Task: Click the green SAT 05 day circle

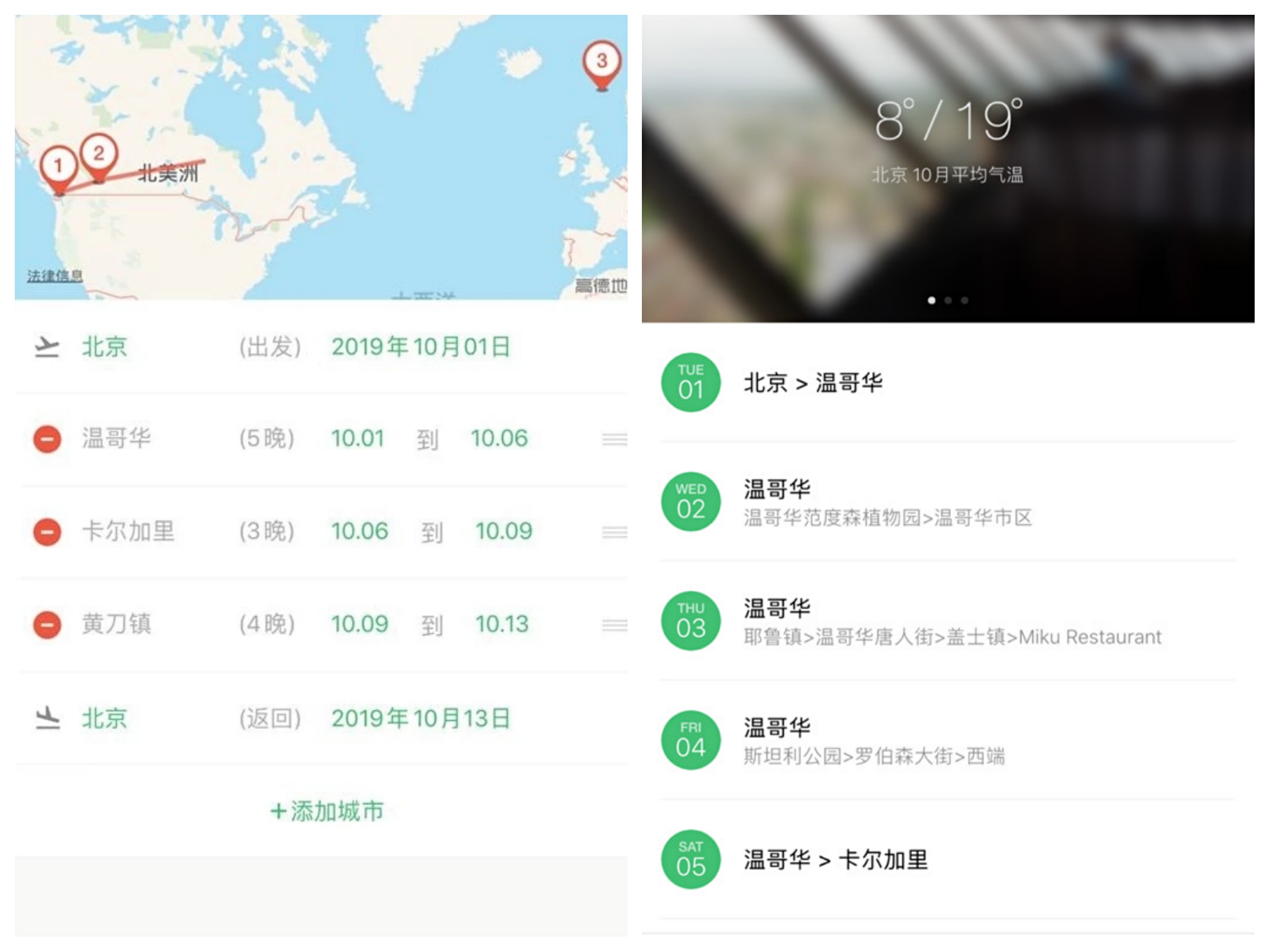Action: pyautogui.click(x=691, y=859)
